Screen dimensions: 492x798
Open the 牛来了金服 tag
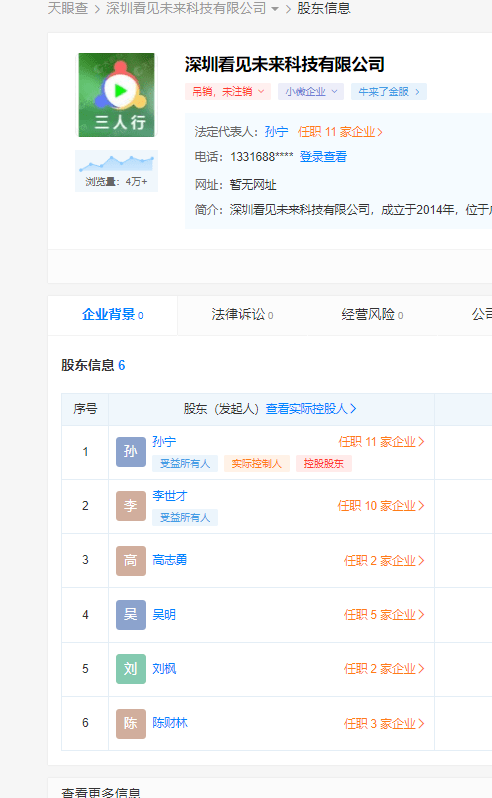pos(389,92)
